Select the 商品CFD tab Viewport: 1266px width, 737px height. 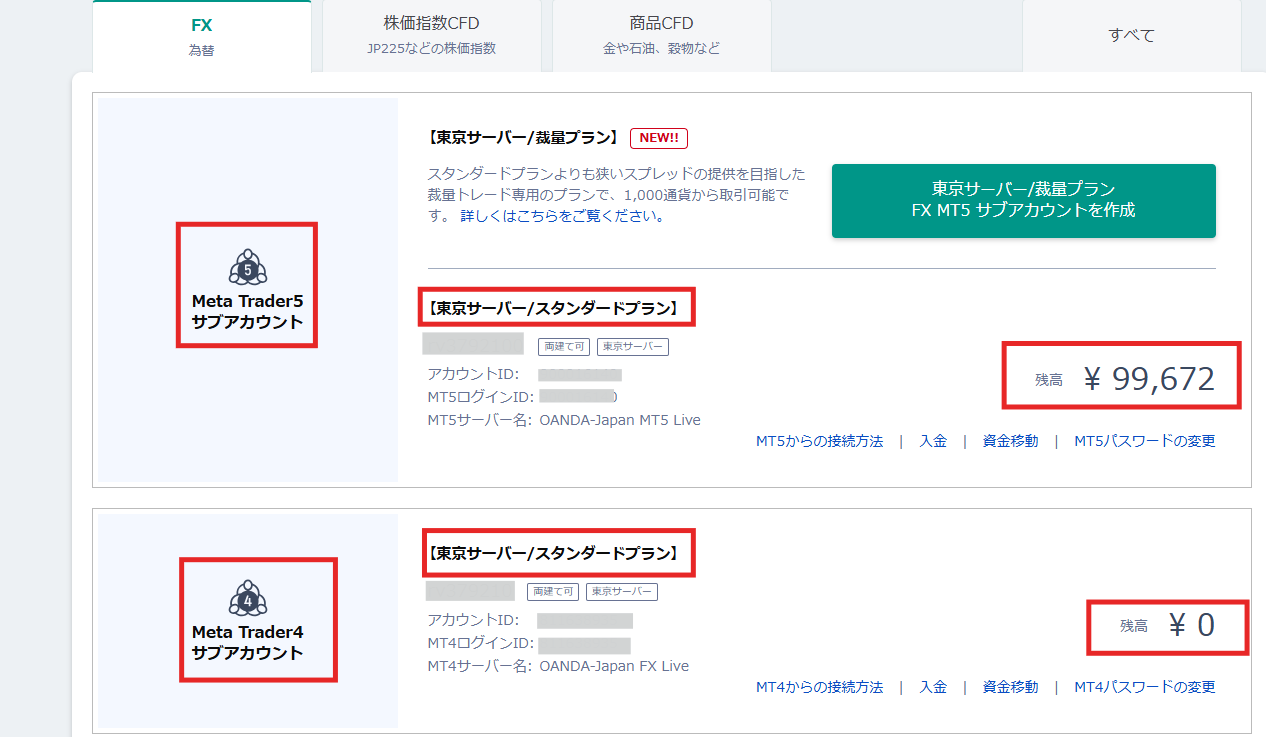pyautogui.click(x=661, y=35)
